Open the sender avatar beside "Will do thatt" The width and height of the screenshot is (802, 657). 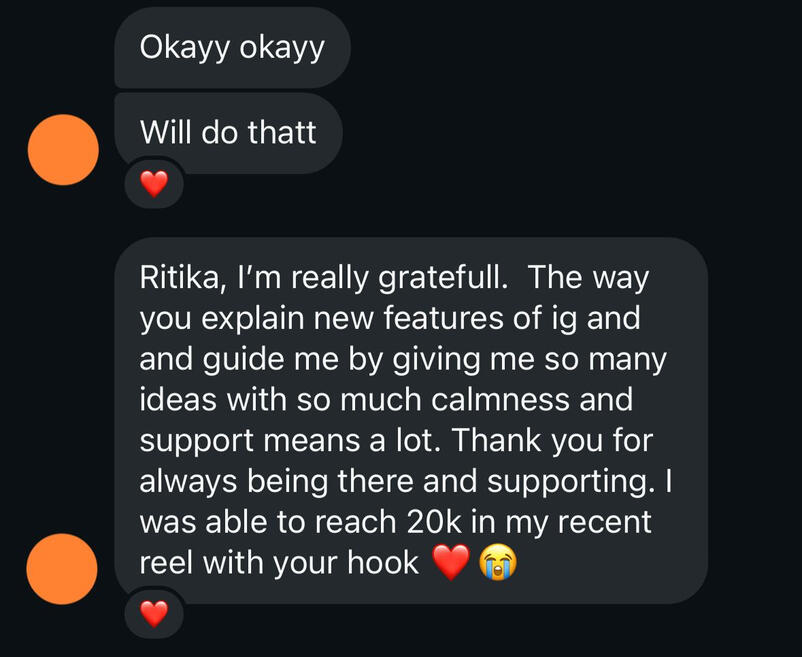pos(63,149)
